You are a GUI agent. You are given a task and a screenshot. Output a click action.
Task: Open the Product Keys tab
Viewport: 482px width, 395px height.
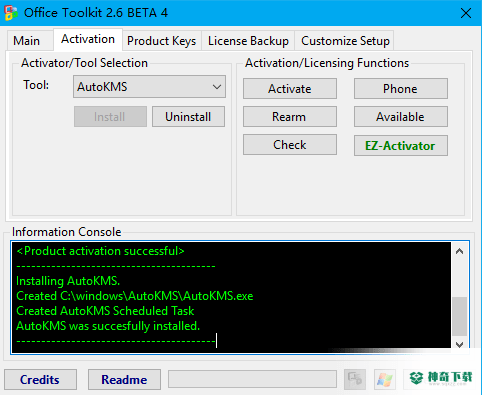coord(162,41)
